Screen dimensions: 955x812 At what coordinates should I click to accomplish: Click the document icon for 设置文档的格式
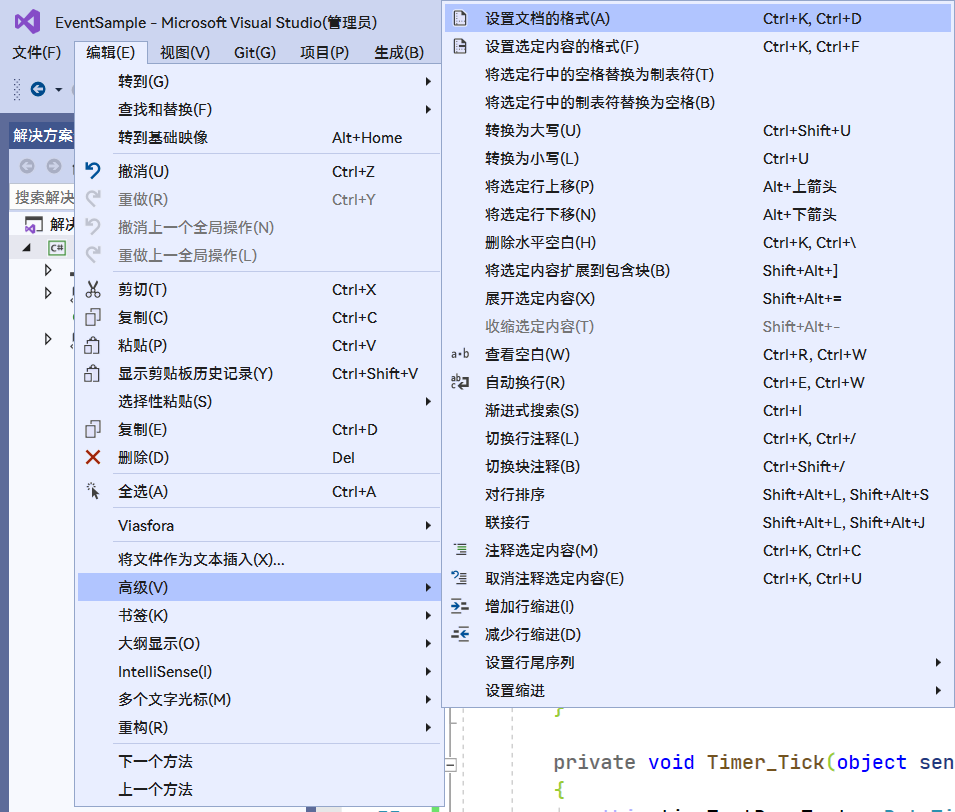click(460, 18)
